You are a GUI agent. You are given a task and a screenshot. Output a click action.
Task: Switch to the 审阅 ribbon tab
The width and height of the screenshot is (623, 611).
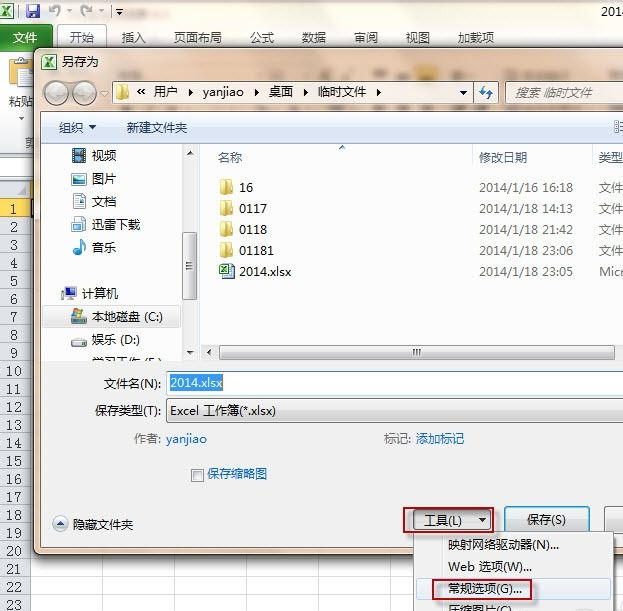(x=366, y=38)
